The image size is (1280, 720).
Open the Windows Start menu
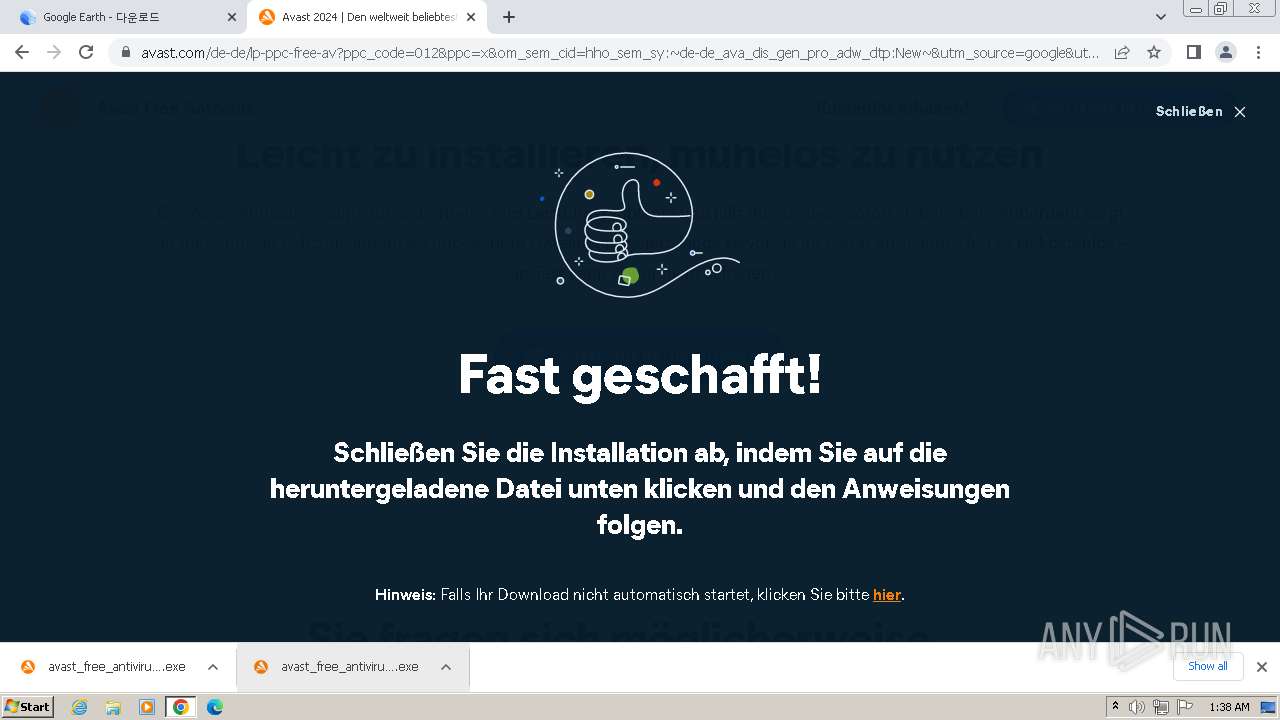coord(27,707)
